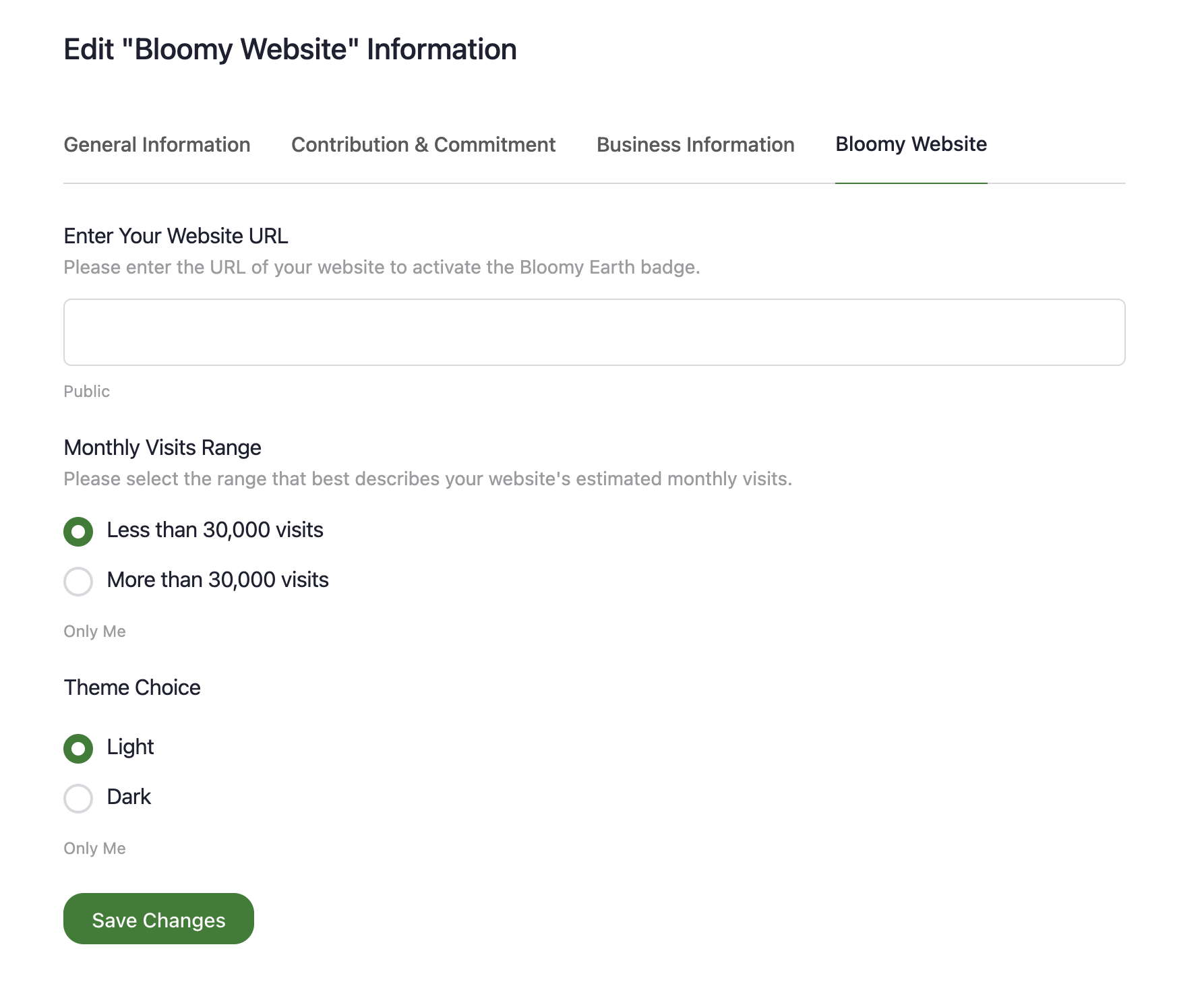The image size is (1204, 984).
Task: Click the "Monthly Visits Range" heading
Action: click(x=162, y=448)
